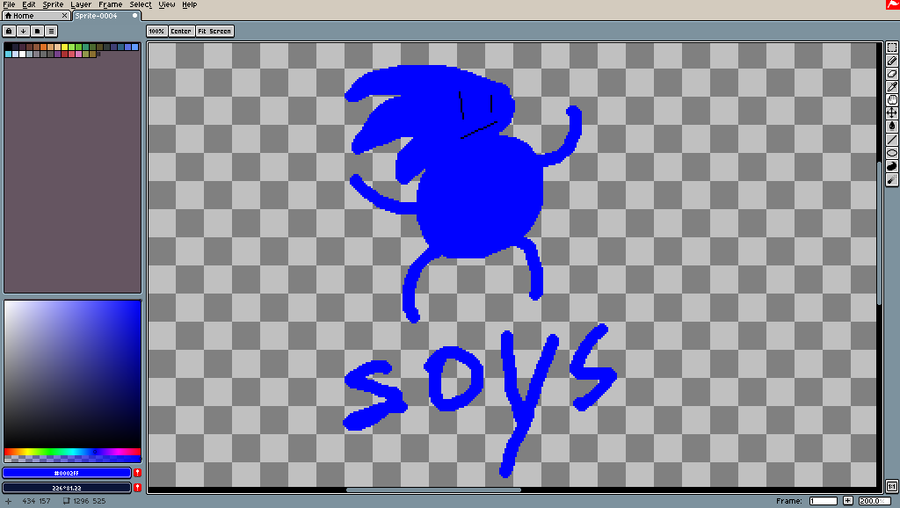The height and width of the screenshot is (508, 900).
Task: Select the Eyedropper tool
Action: point(892,87)
